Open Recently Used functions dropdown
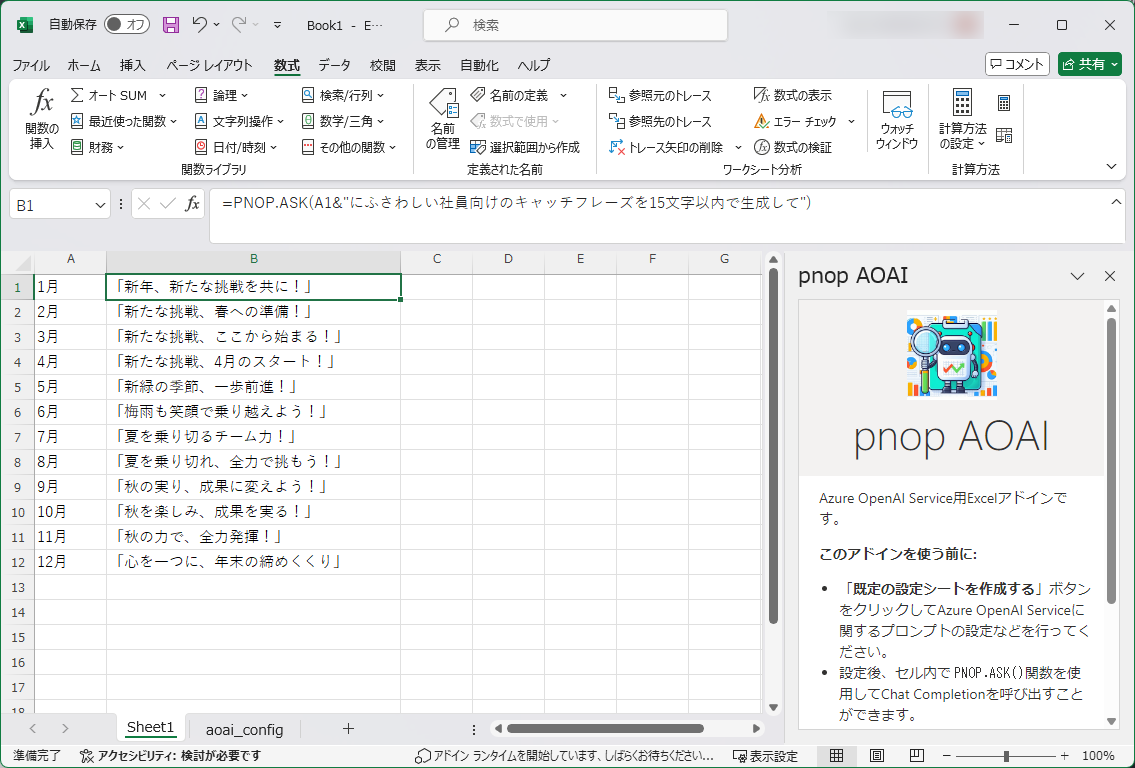Viewport: 1135px width, 768px height. pos(174,122)
